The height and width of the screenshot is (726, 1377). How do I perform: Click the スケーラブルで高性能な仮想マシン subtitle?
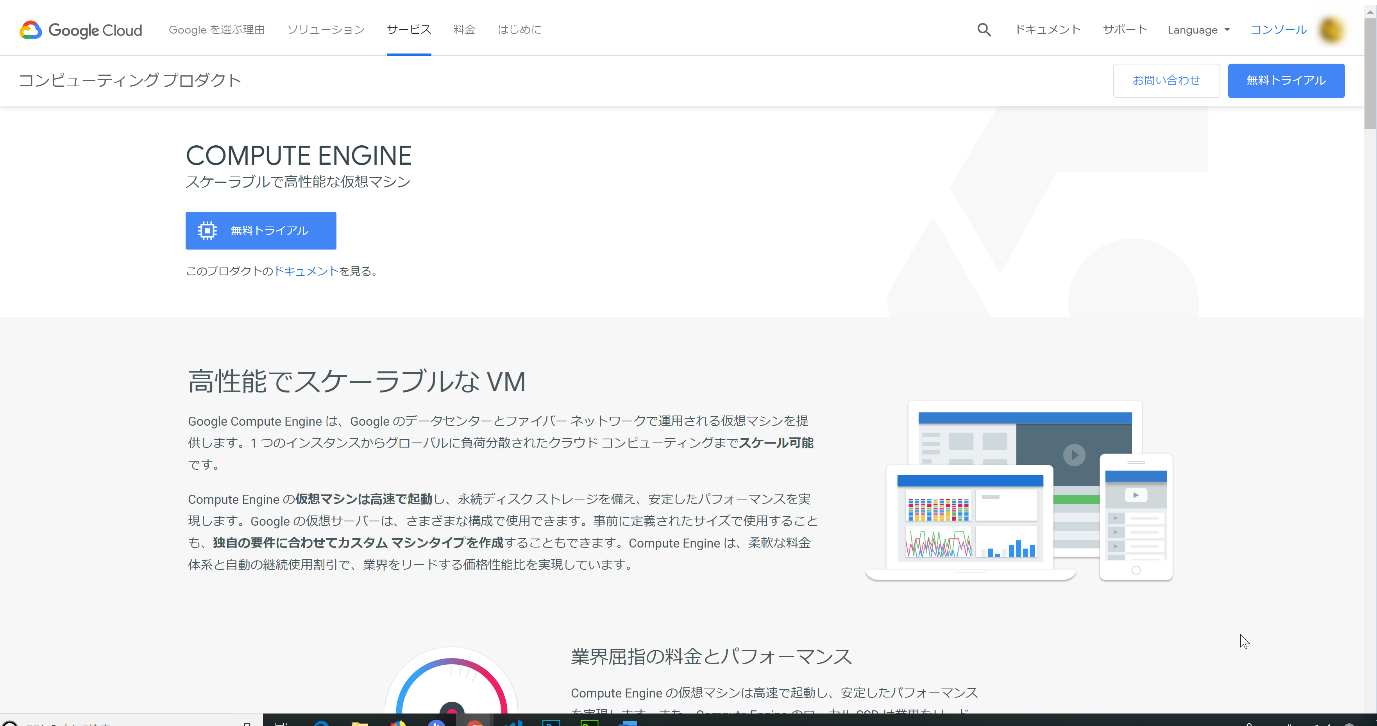click(x=298, y=182)
